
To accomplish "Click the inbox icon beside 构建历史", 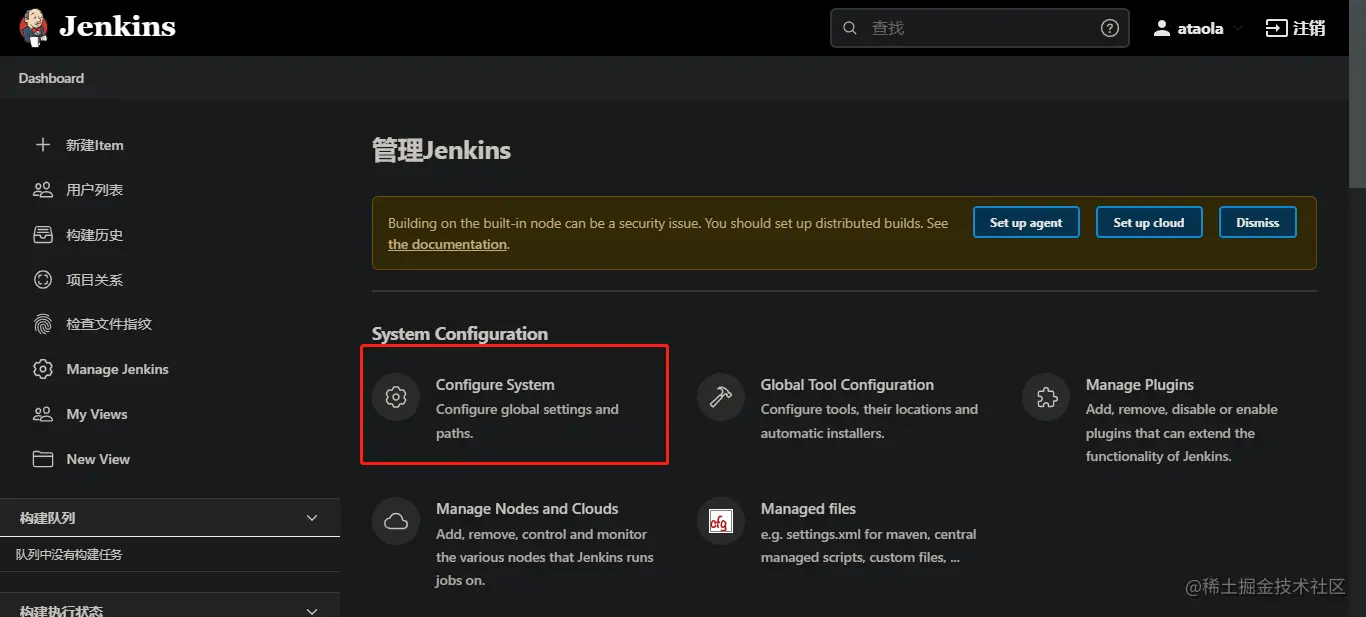I will (x=43, y=235).
